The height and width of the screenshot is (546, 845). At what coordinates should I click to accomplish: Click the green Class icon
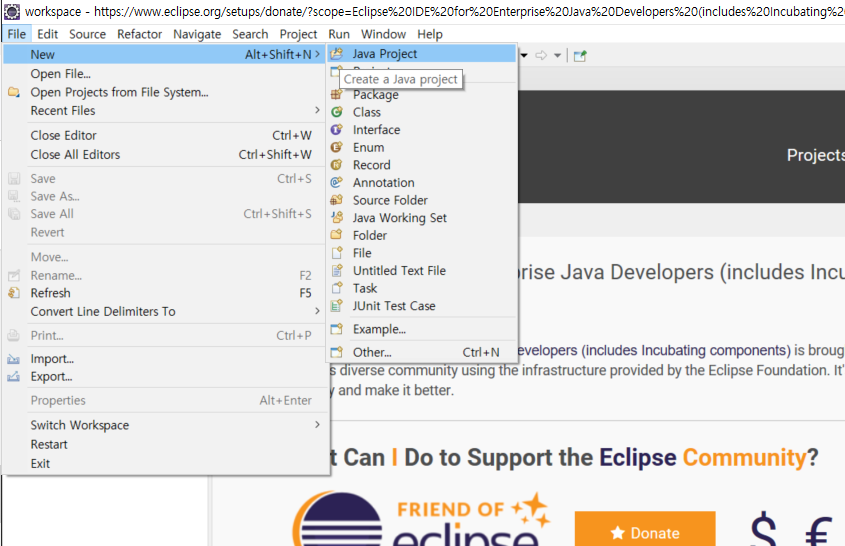pos(337,112)
